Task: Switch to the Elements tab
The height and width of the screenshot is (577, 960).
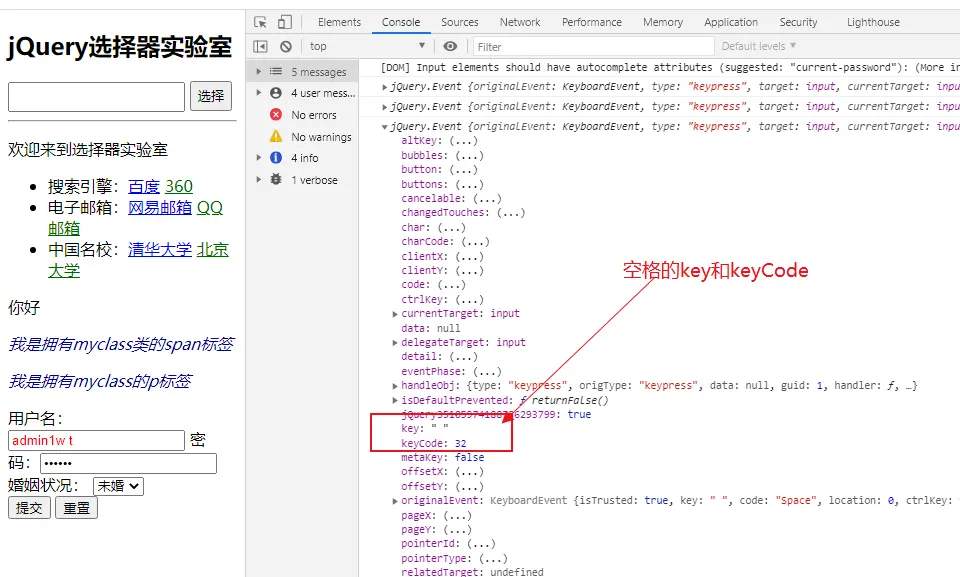Action: (339, 22)
